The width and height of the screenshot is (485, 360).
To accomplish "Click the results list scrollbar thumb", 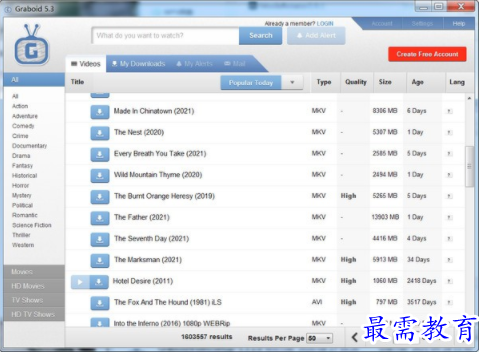I will pyautogui.click(x=469, y=166).
